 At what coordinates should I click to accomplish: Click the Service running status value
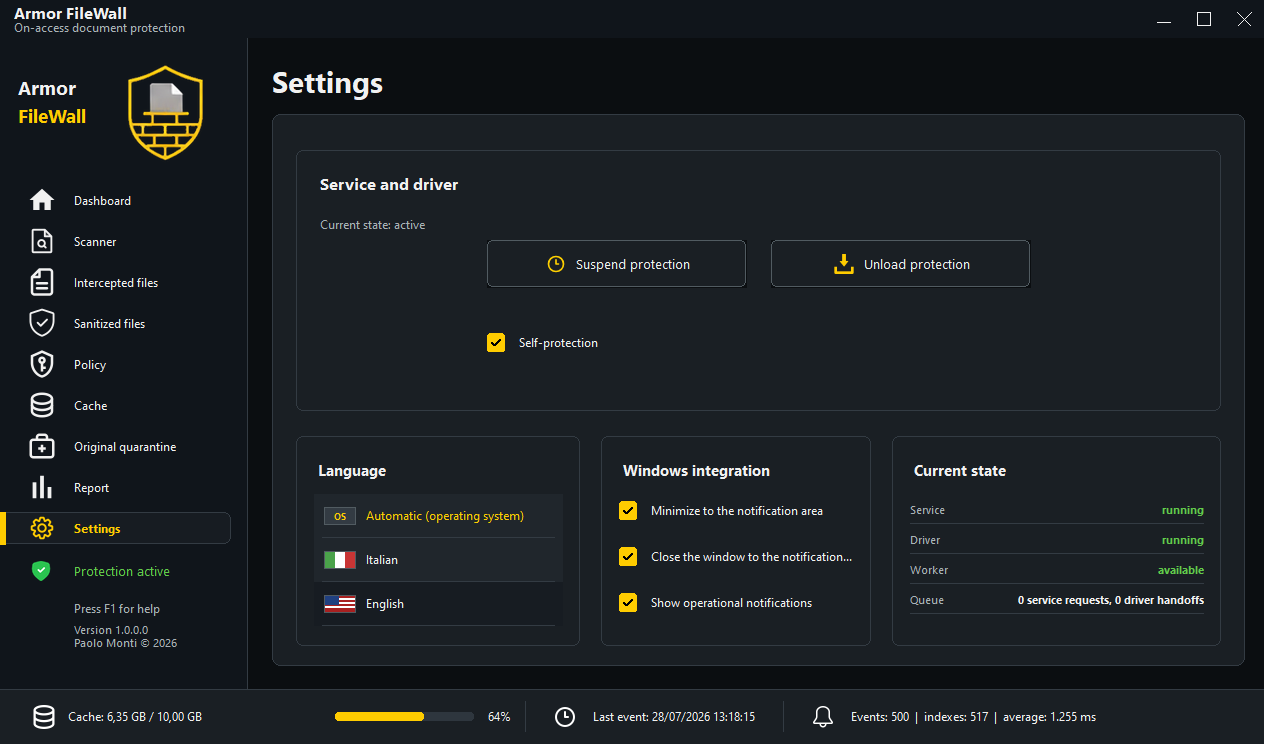(x=1182, y=510)
